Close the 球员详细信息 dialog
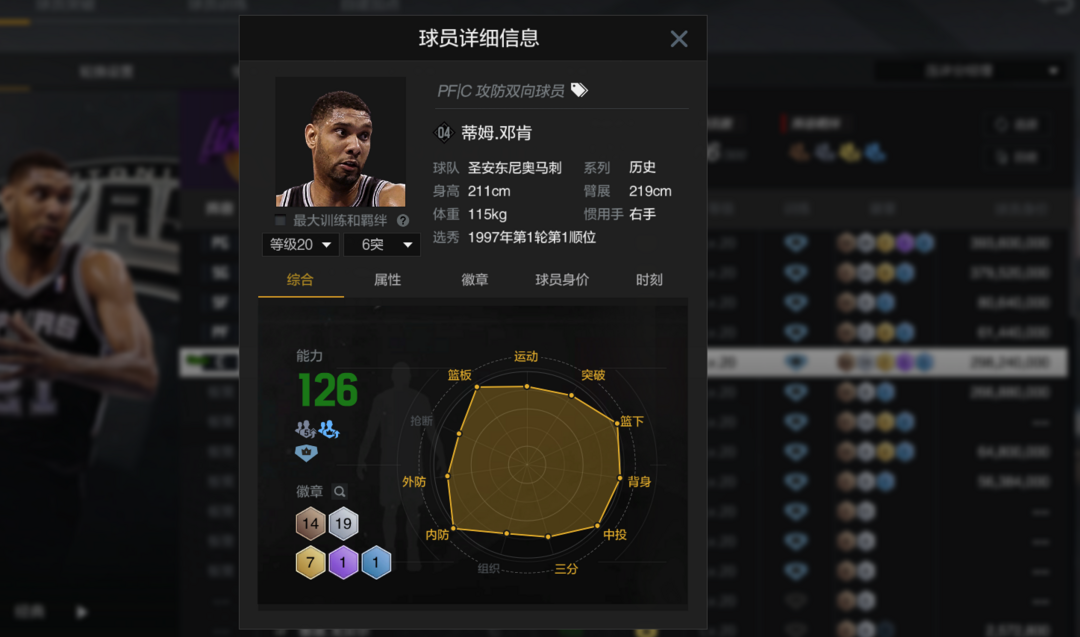The height and width of the screenshot is (637, 1080). tap(679, 39)
